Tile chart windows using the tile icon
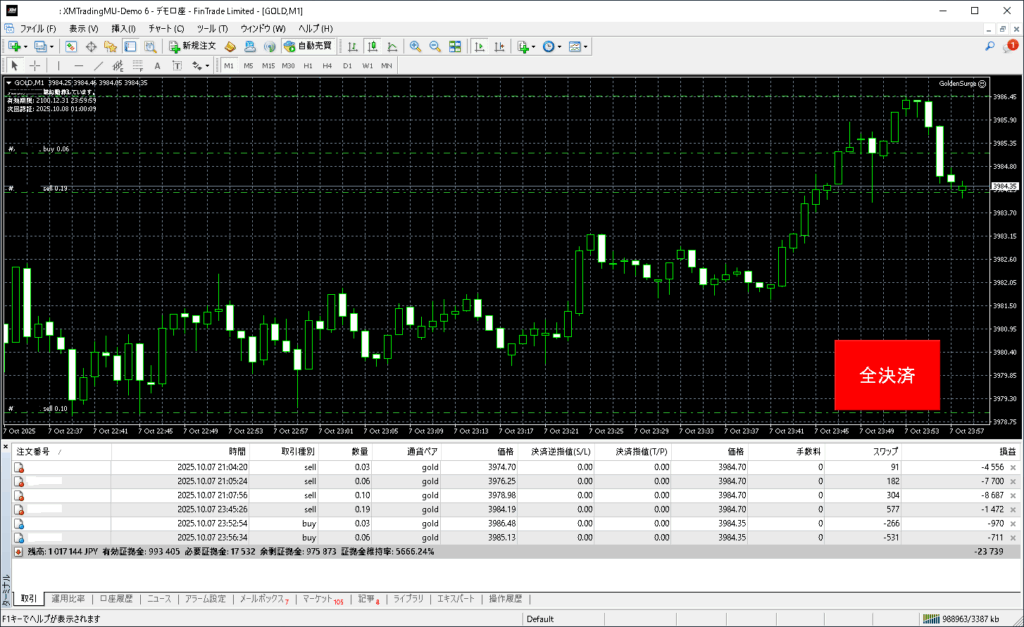1024x627 pixels. [455, 46]
